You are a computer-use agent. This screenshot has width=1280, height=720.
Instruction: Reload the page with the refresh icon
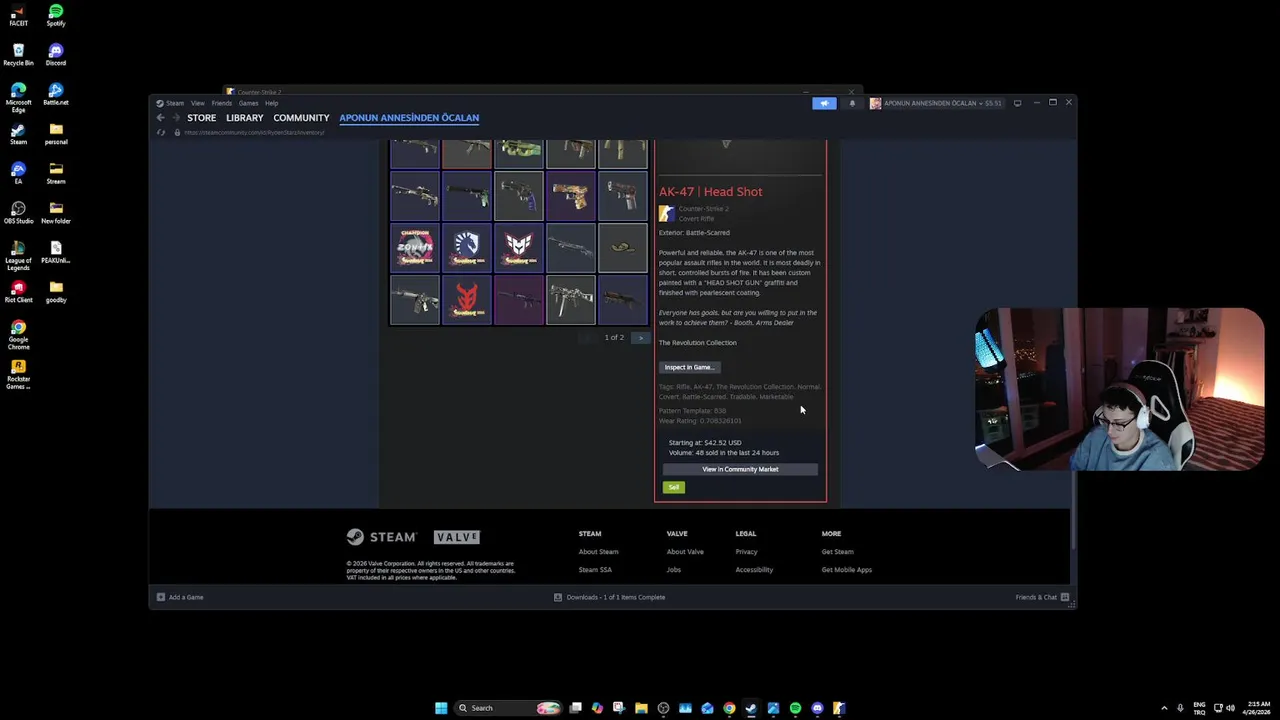pyautogui.click(x=161, y=132)
